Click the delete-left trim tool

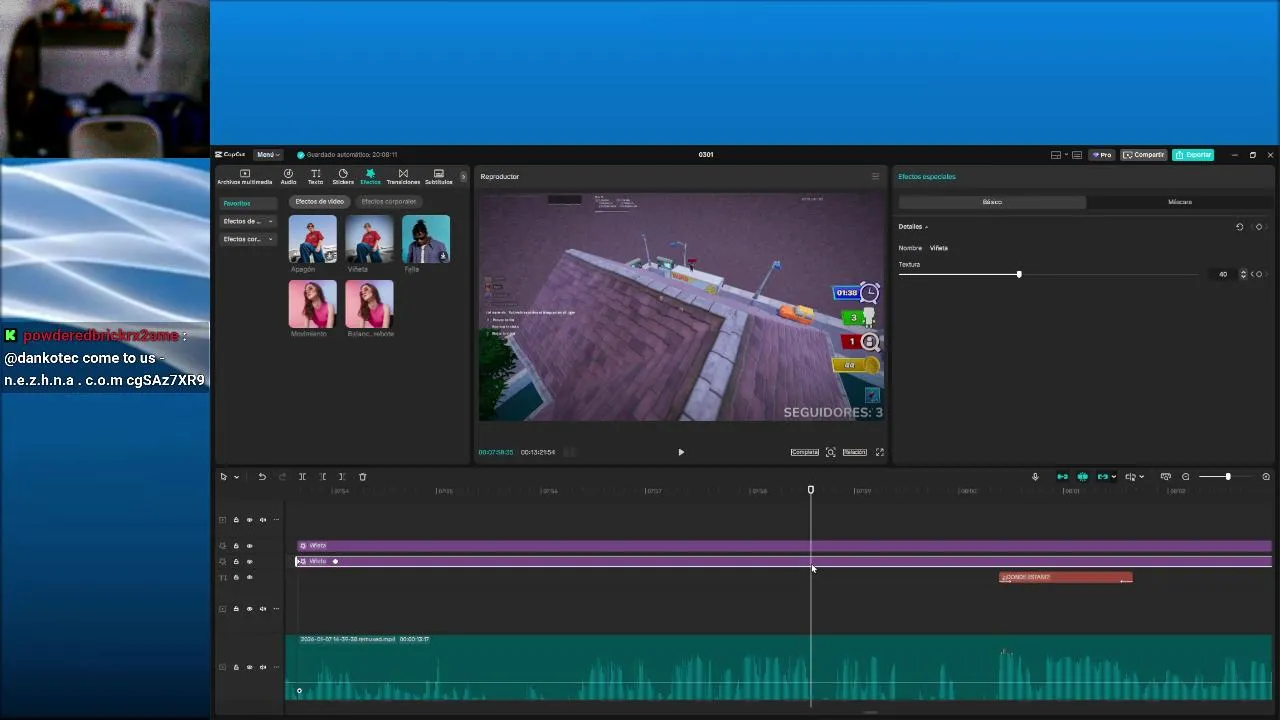[x=322, y=477]
